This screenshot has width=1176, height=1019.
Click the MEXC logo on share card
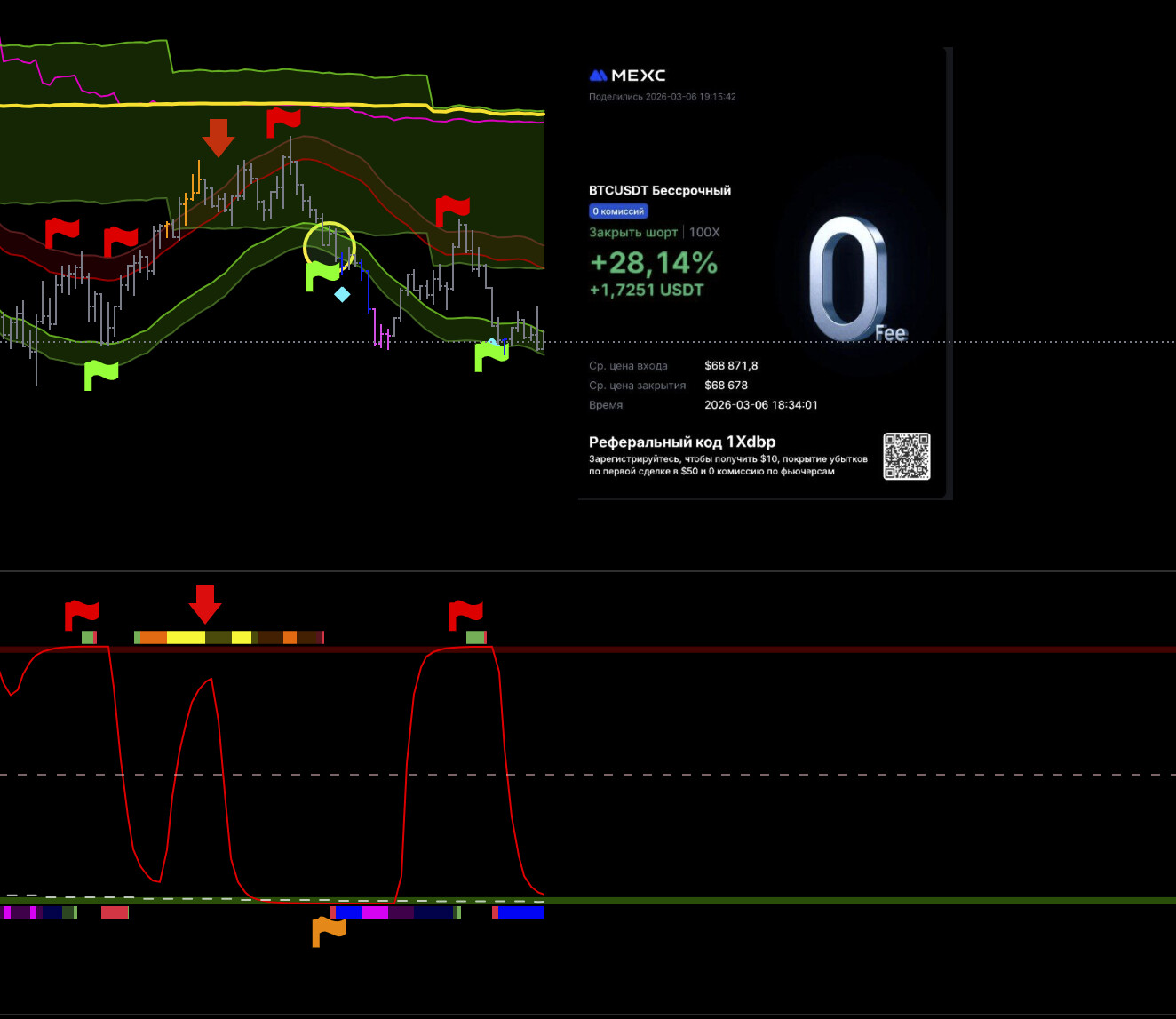coord(627,76)
